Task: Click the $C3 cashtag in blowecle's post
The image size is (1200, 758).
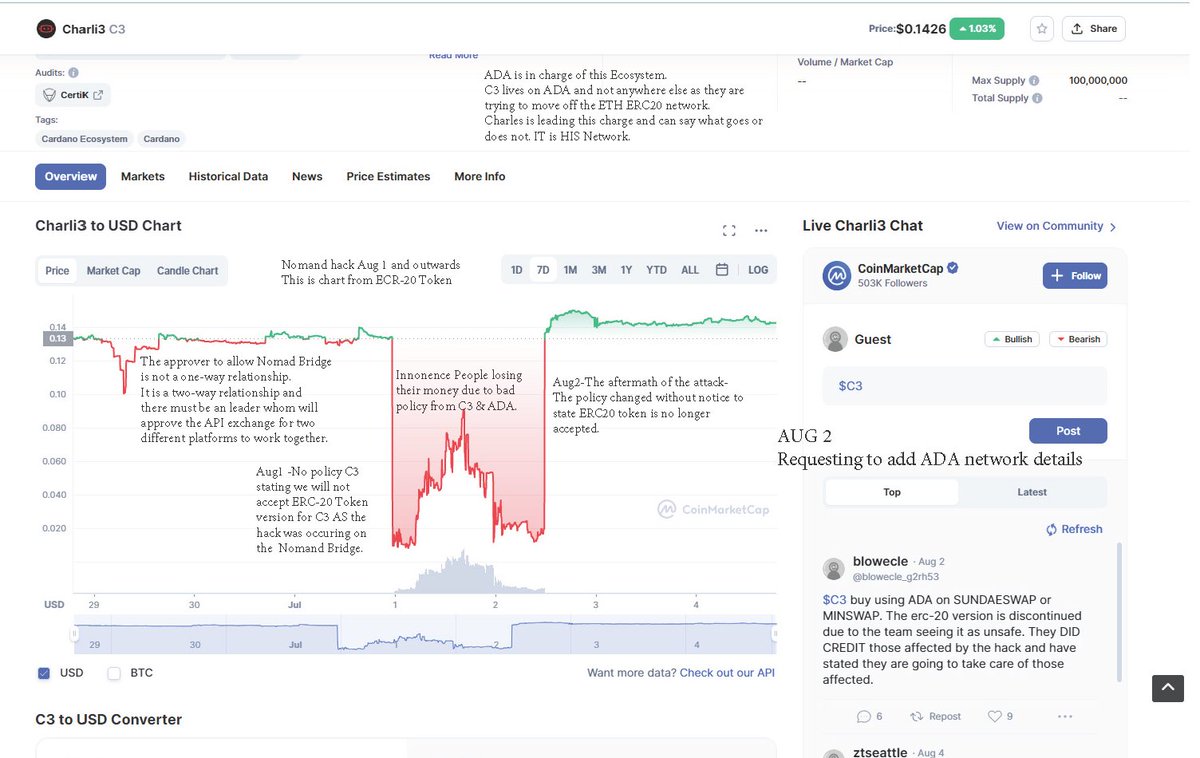Action: [834, 600]
